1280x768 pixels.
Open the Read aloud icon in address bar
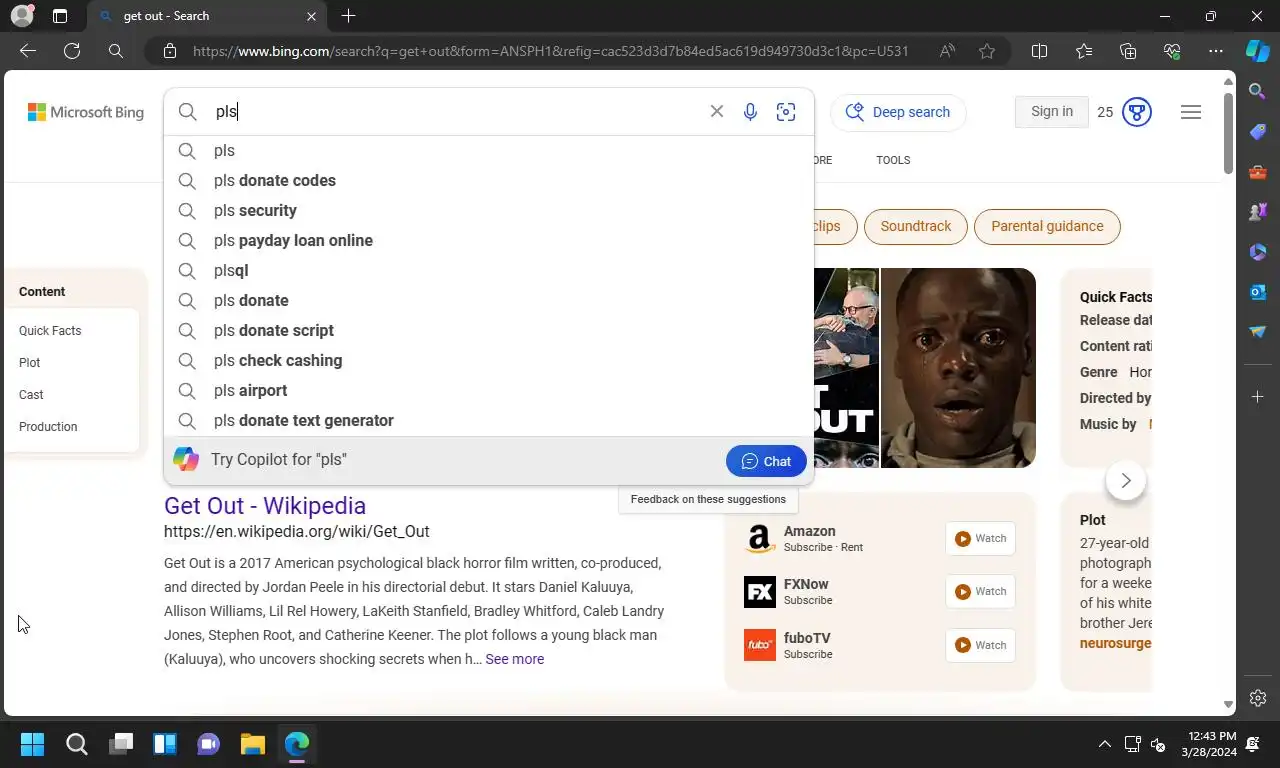click(947, 51)
